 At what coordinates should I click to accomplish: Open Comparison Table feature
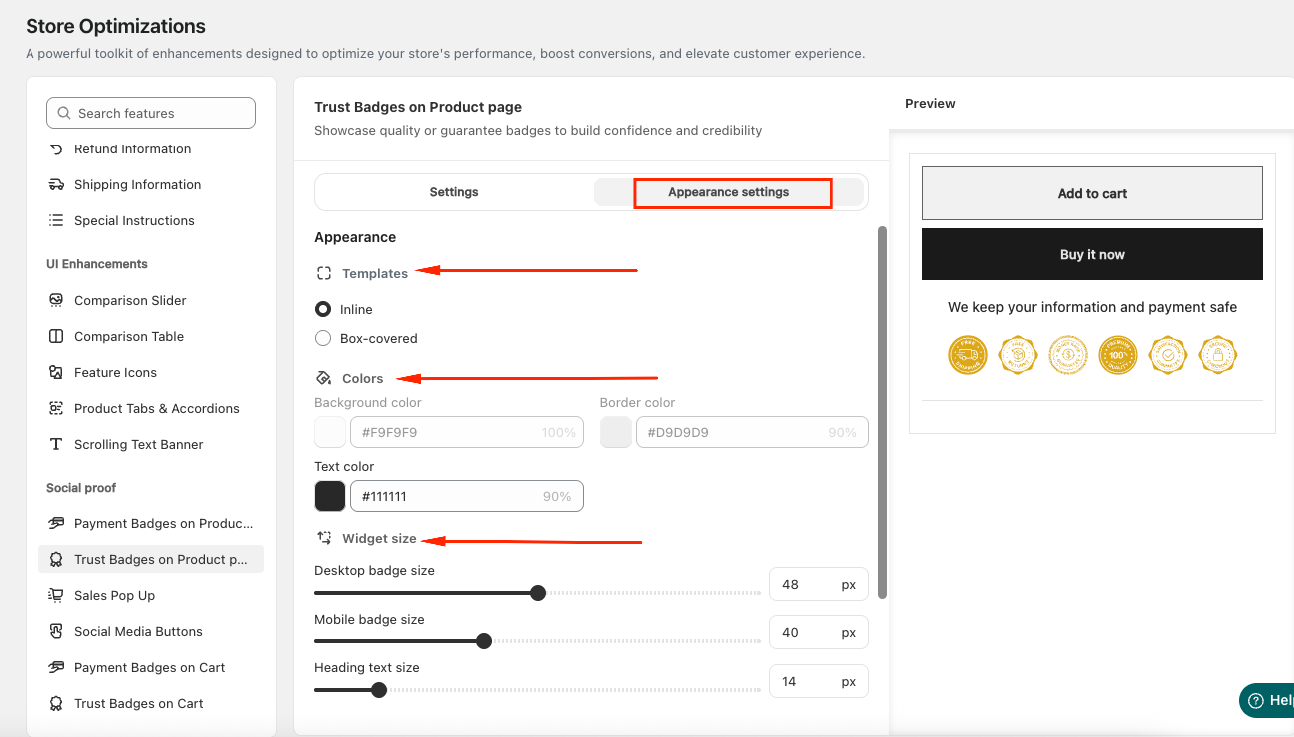[x=129, y=337]
